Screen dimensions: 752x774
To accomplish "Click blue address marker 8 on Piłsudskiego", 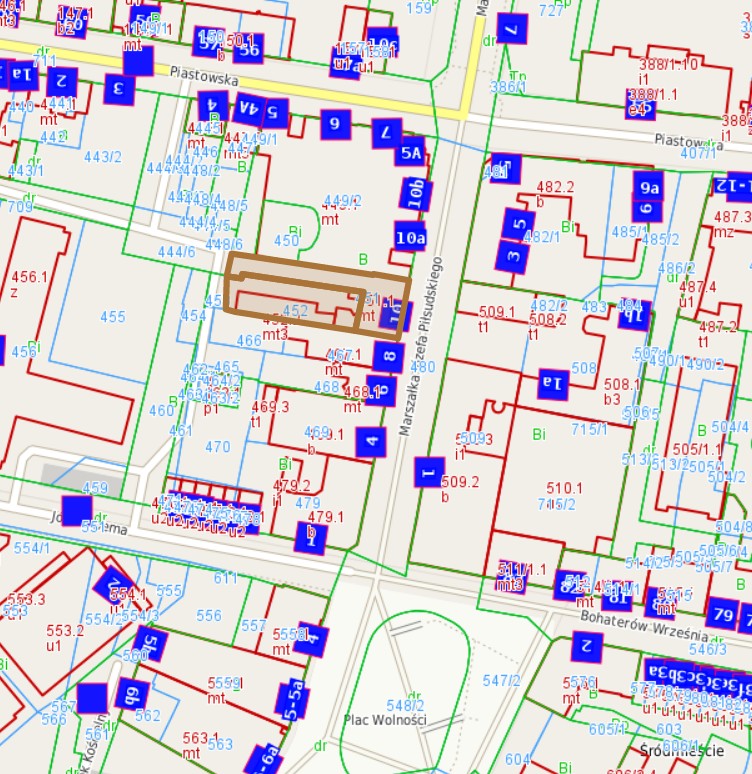I will [390, 356].
